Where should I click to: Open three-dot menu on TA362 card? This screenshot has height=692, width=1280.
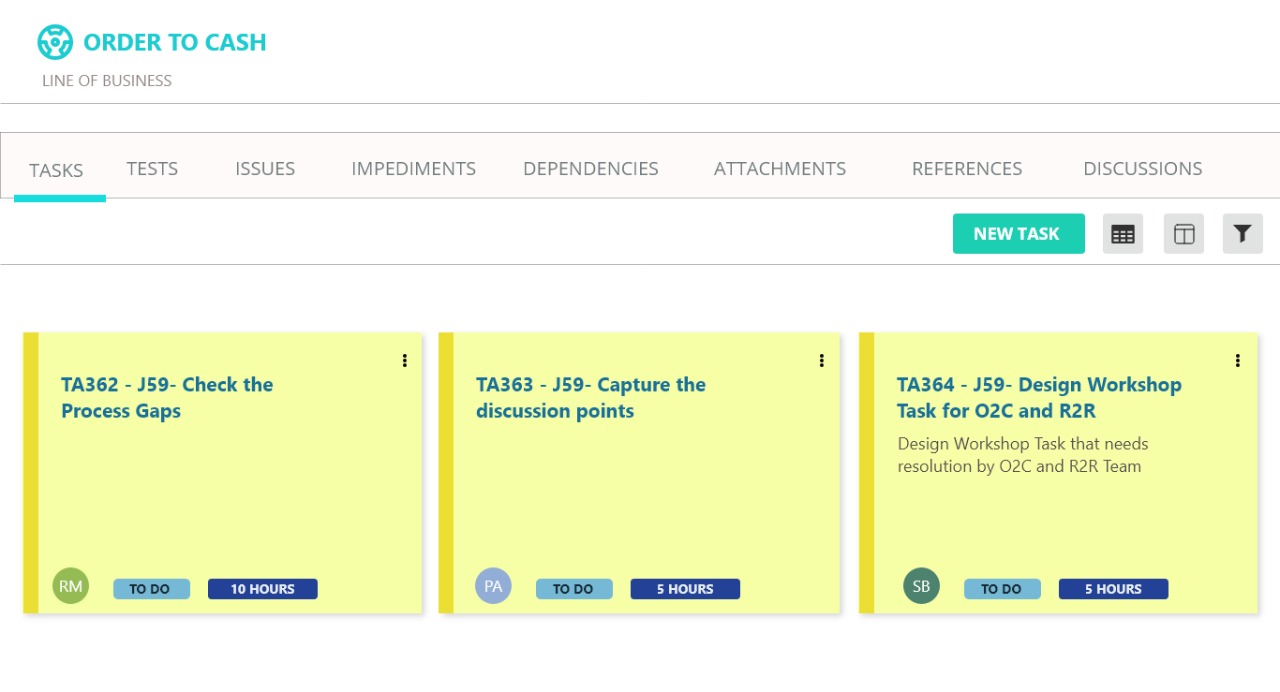click(x=404, y=361)
